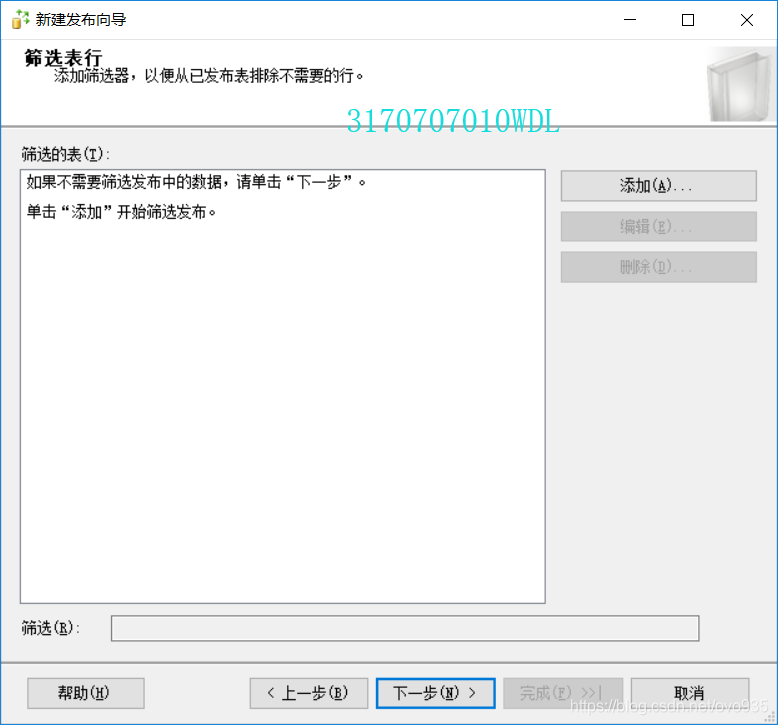Click the 筛选表行 page heading
The image size is (778, 725).
pos(64,58)
